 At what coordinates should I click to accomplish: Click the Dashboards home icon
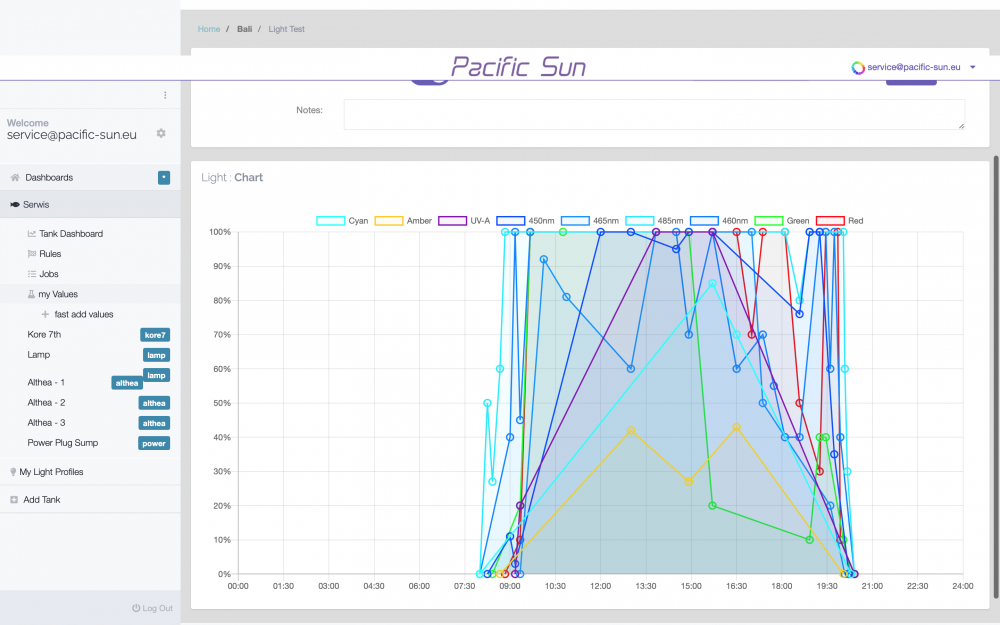tap(15, 178)
